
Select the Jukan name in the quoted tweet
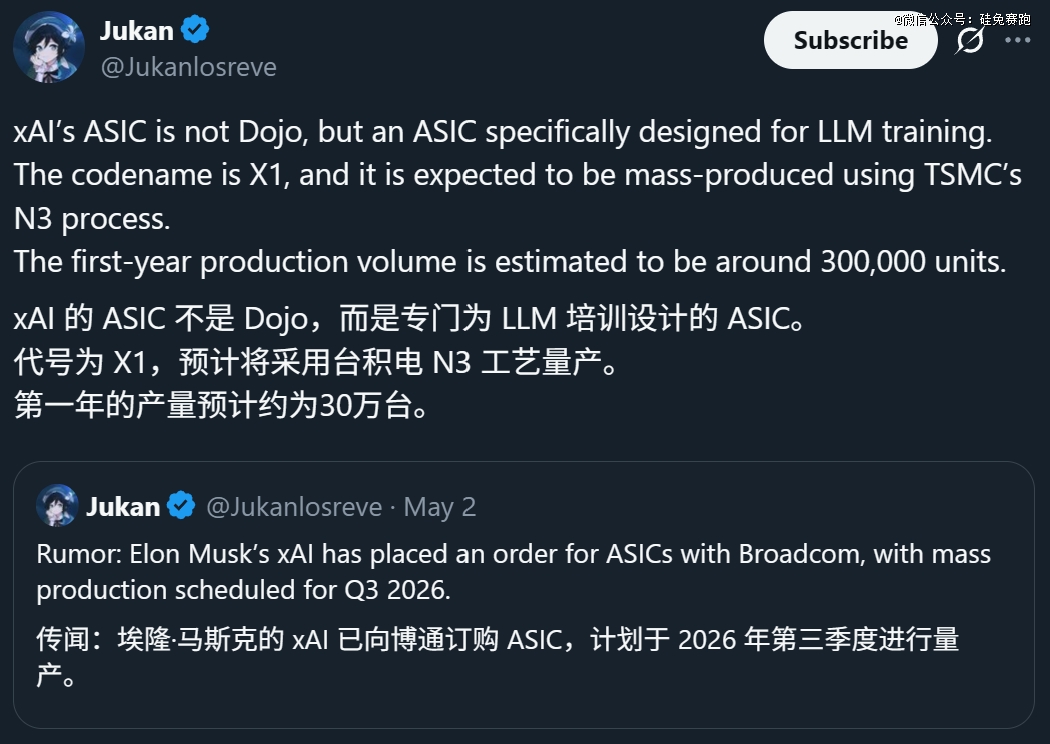click(123, 507)
